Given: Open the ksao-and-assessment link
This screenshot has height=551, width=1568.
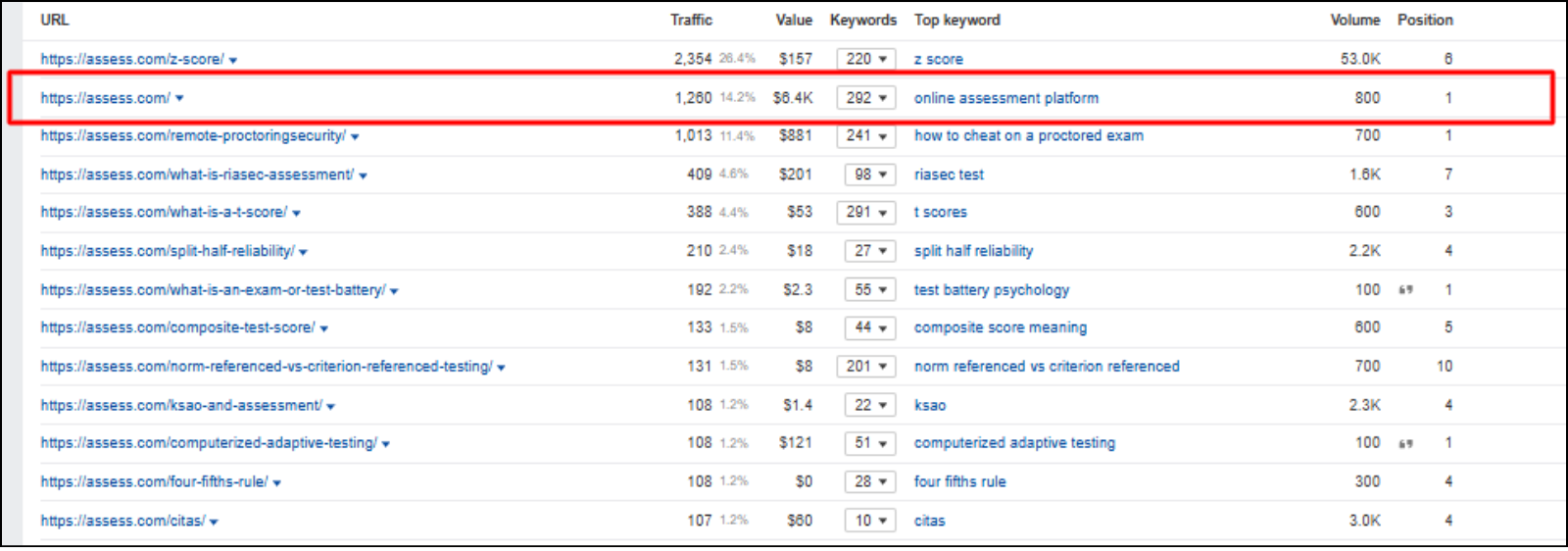Looking at the screenshot, I should 181,405.
